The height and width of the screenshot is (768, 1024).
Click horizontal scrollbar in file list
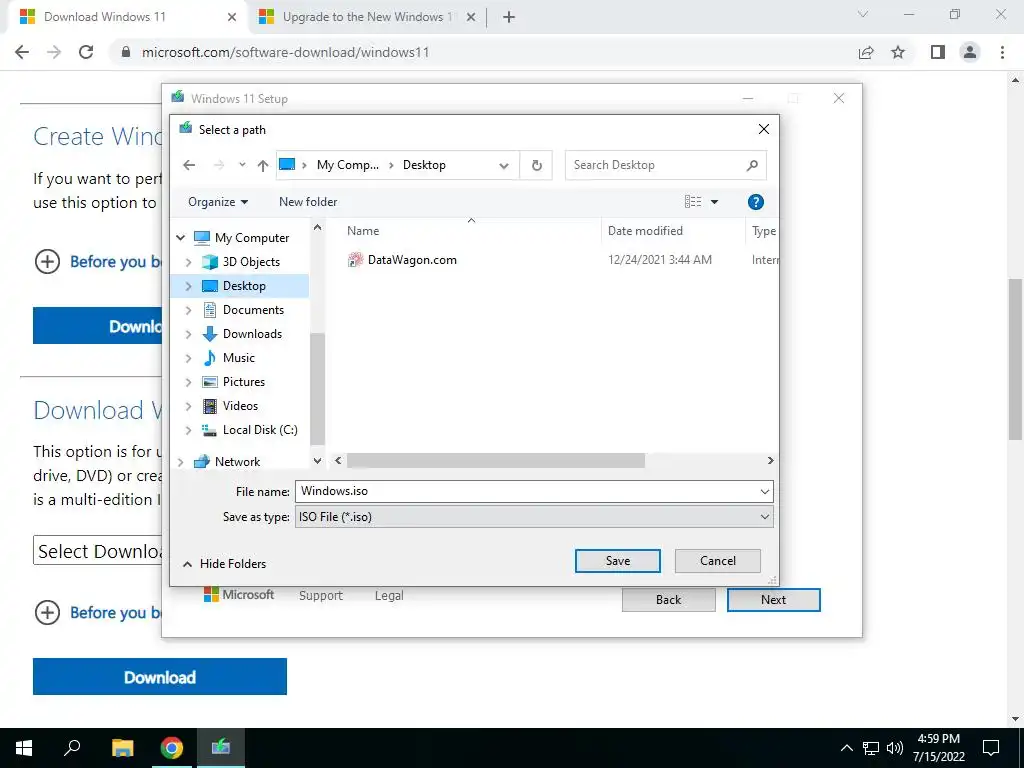tap(496, 460)
